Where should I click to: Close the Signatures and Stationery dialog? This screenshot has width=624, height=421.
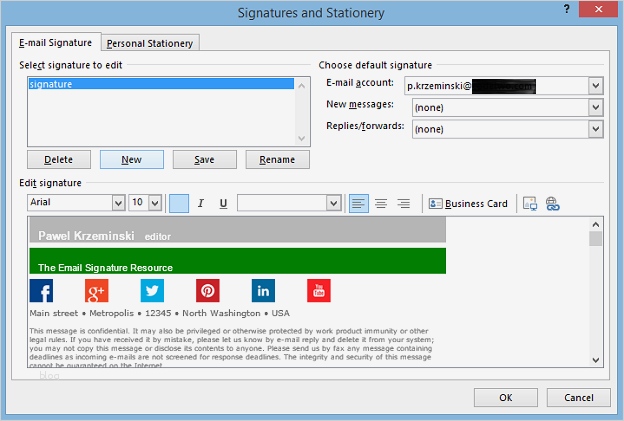[x=598, y=9]
